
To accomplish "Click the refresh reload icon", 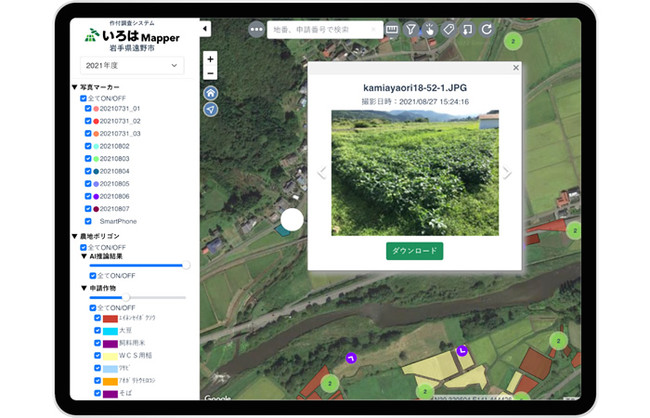I will 487,29.
